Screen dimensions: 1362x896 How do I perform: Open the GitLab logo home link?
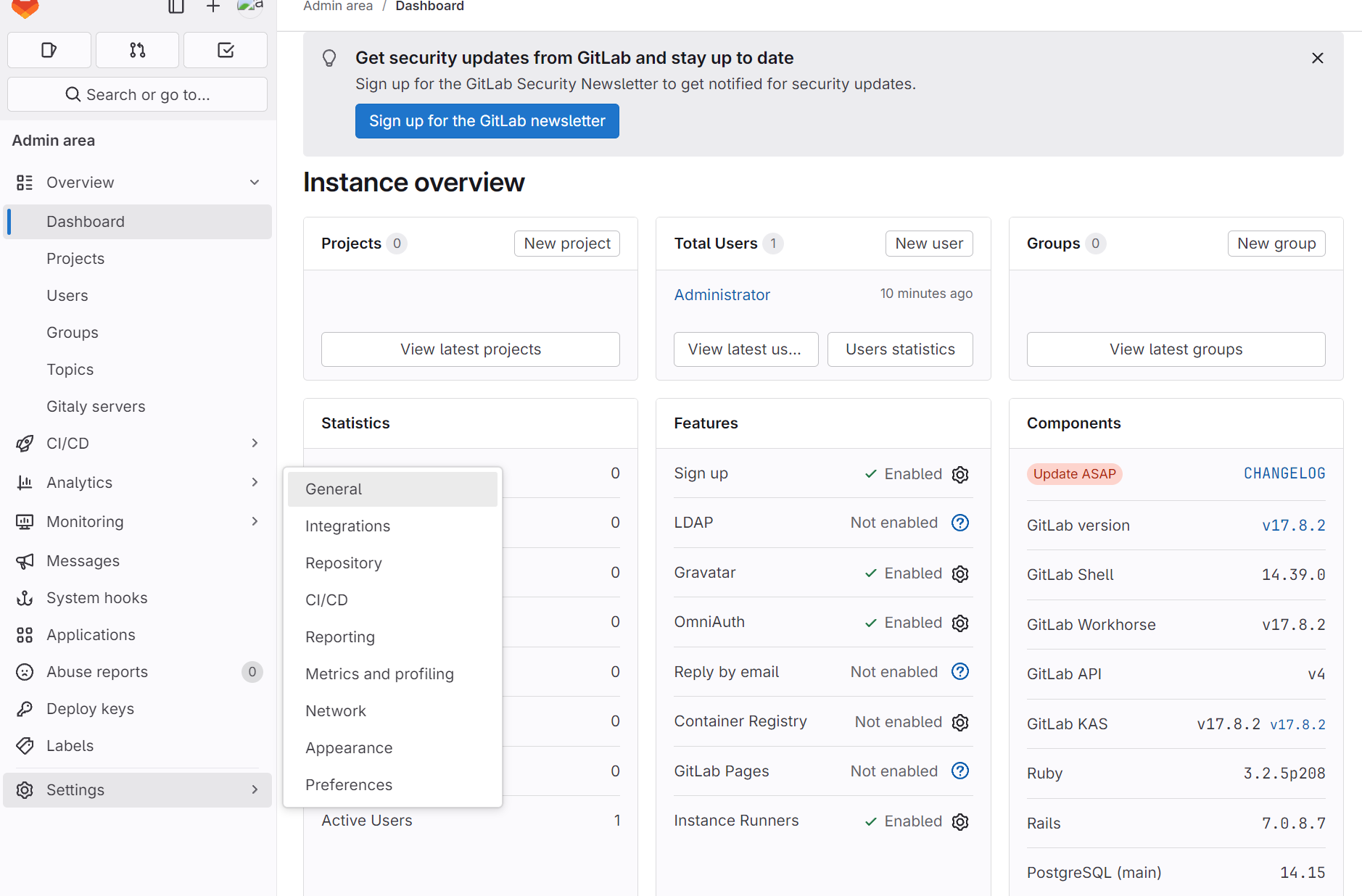click(x=25, y=7)
